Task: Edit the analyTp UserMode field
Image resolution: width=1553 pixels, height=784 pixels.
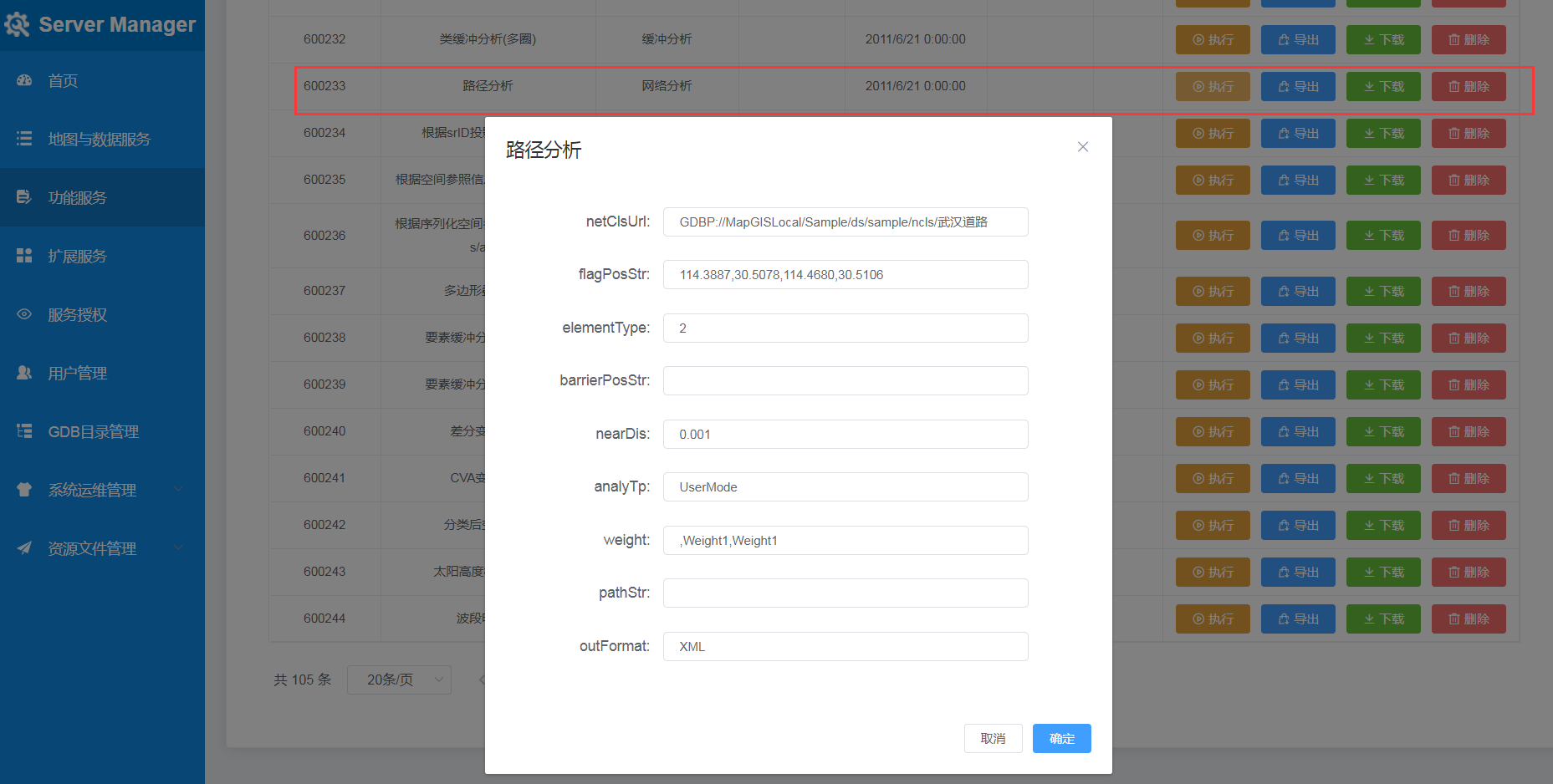Action: tap(845, 487)
